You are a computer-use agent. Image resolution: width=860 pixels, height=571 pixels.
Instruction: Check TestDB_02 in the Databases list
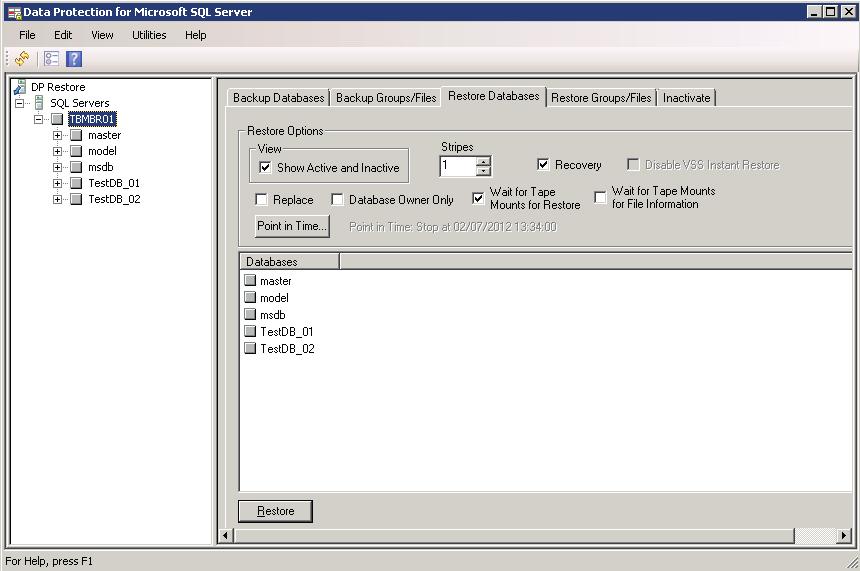tap(250, 348)
